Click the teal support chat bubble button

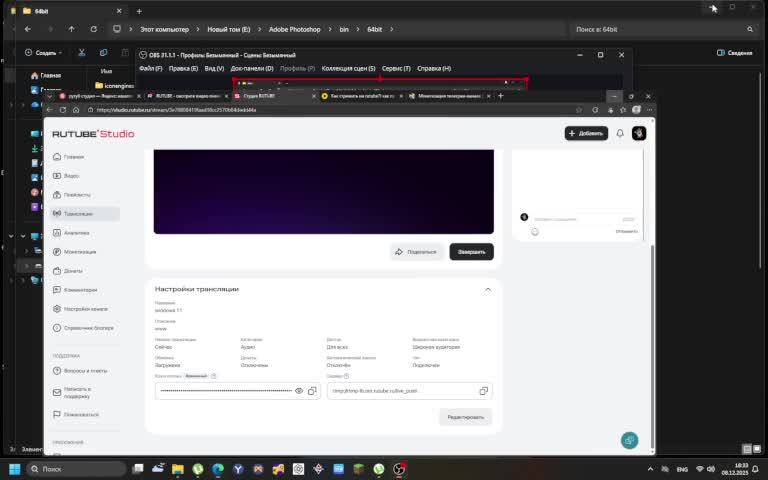pos(629,440)
